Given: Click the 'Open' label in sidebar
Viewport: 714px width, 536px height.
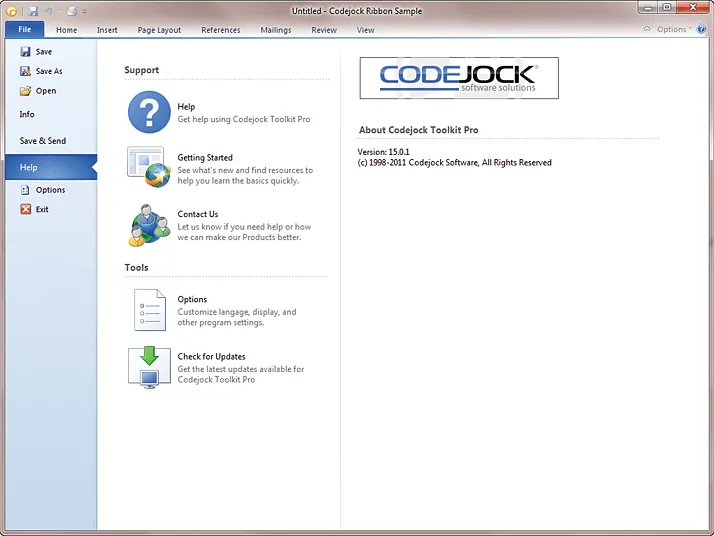Looking at the screenshot, I should pos(46,91).
